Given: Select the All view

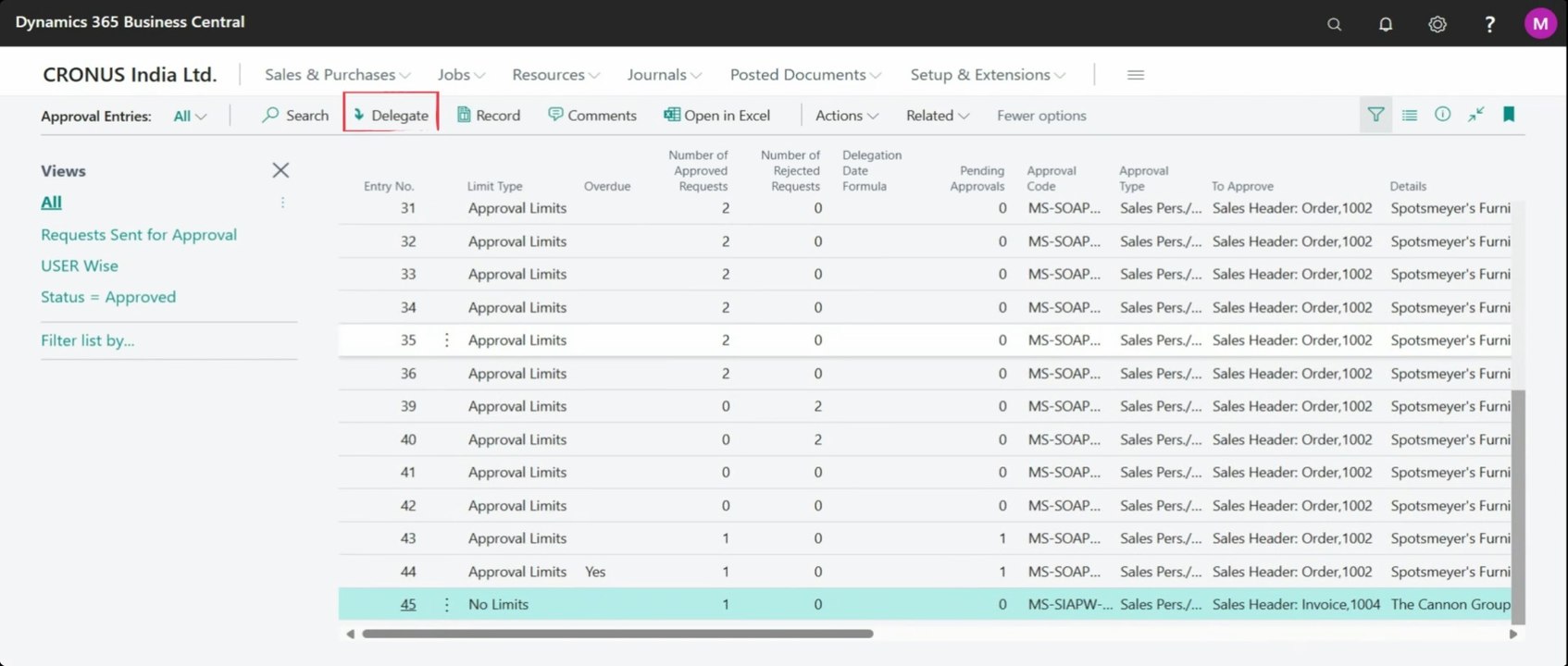Looking at the screenshot, I should click(51, 203).
